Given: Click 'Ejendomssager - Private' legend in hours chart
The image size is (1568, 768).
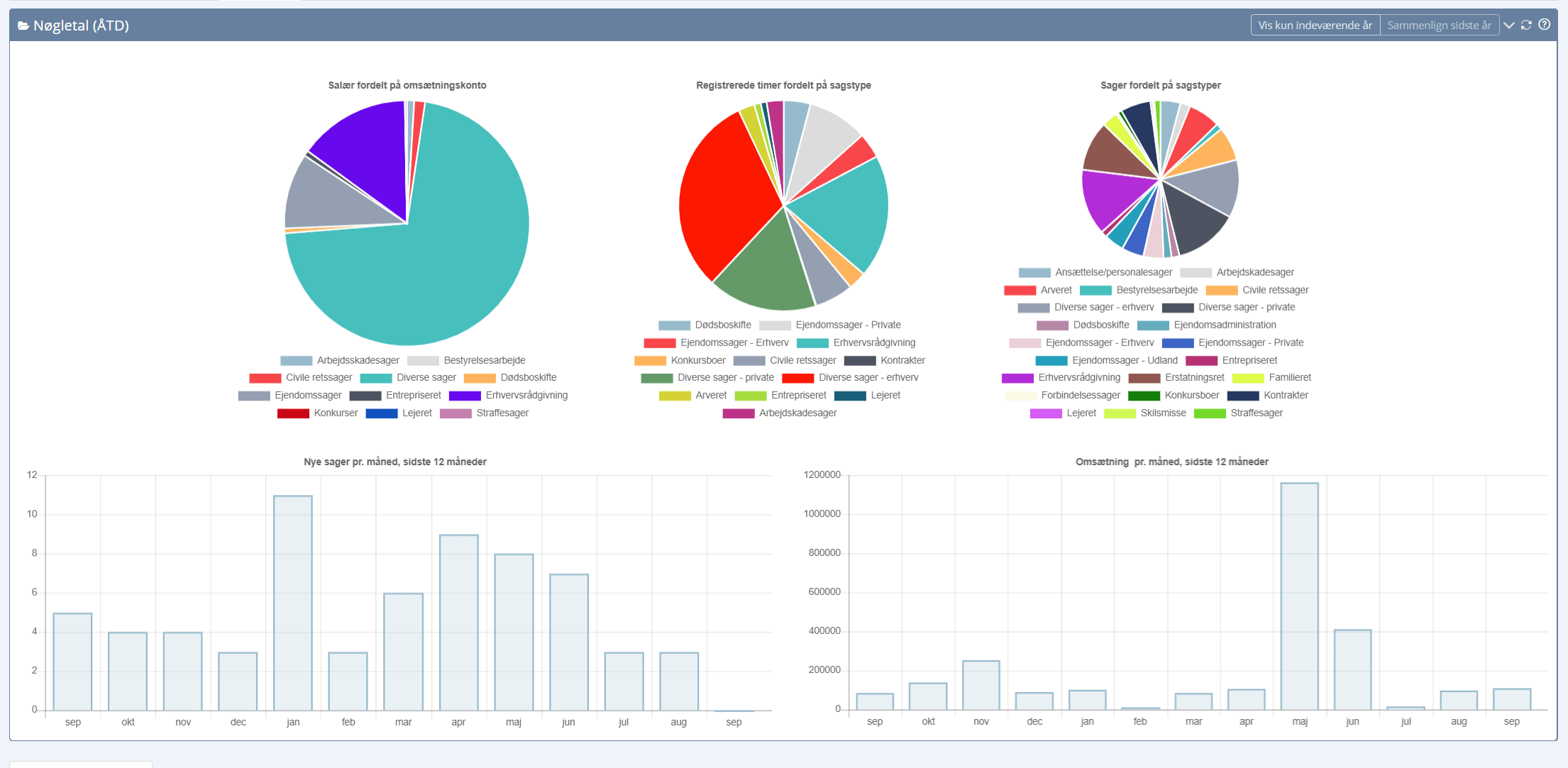Looking at the screenshot, I should click(847, 325).
